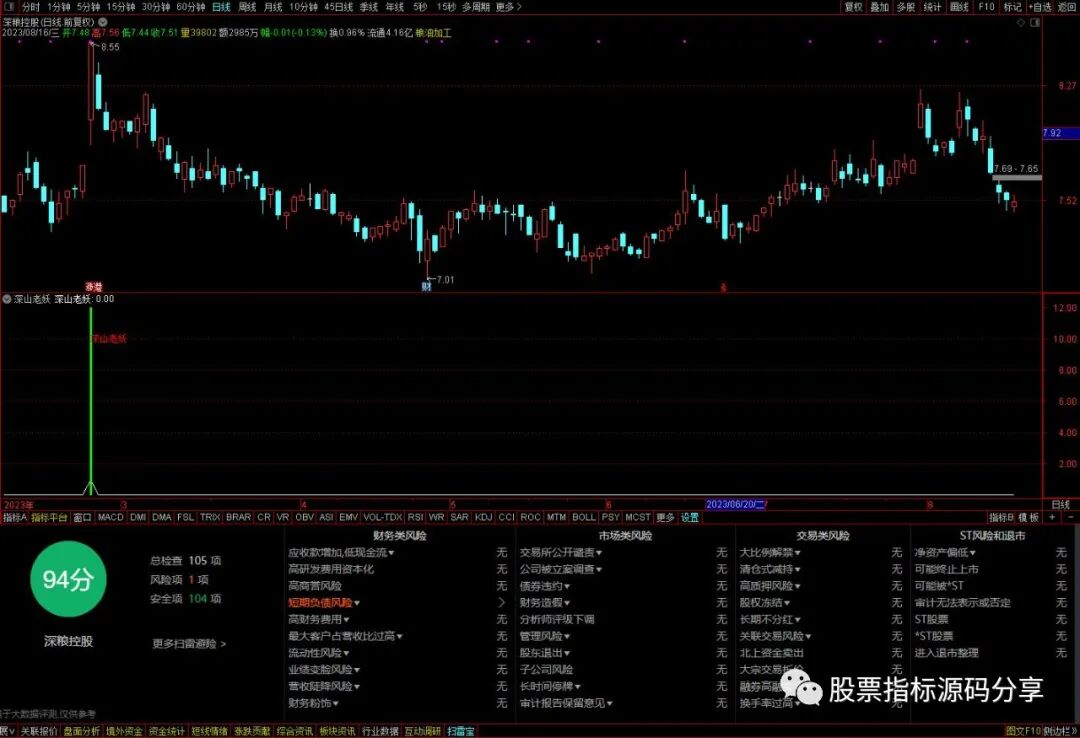Toggle the 模板 template option
The width and height of the screenshot is (1080, 738).
tap(1029, 517)
